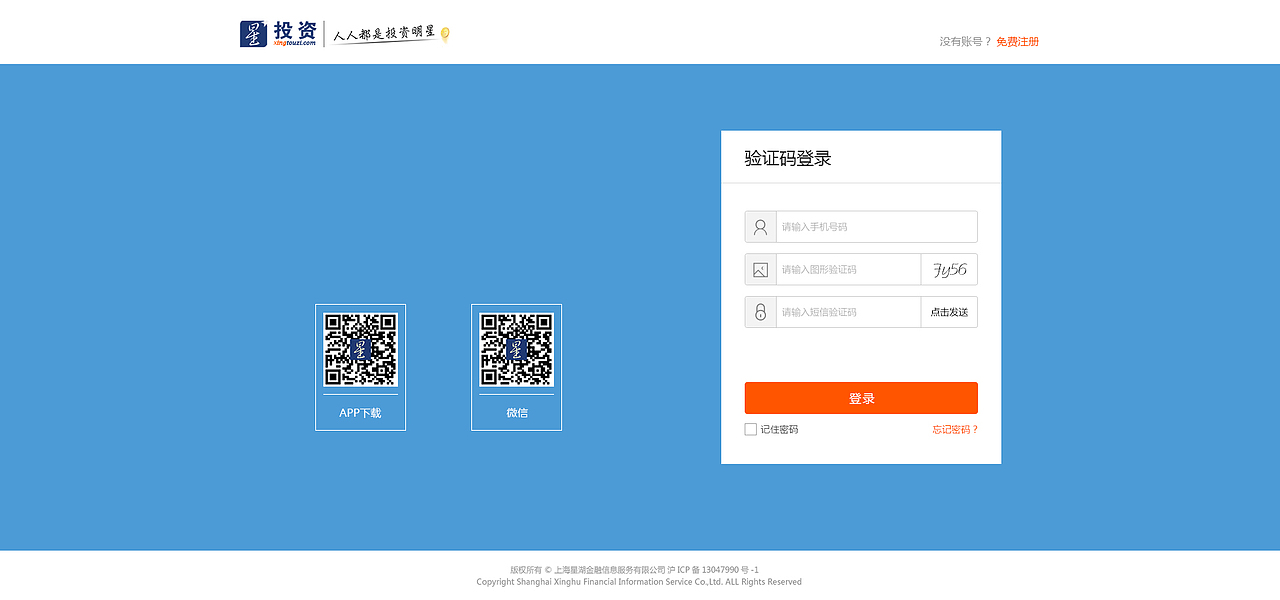Click the APP下载 QR code

point(360,350)
